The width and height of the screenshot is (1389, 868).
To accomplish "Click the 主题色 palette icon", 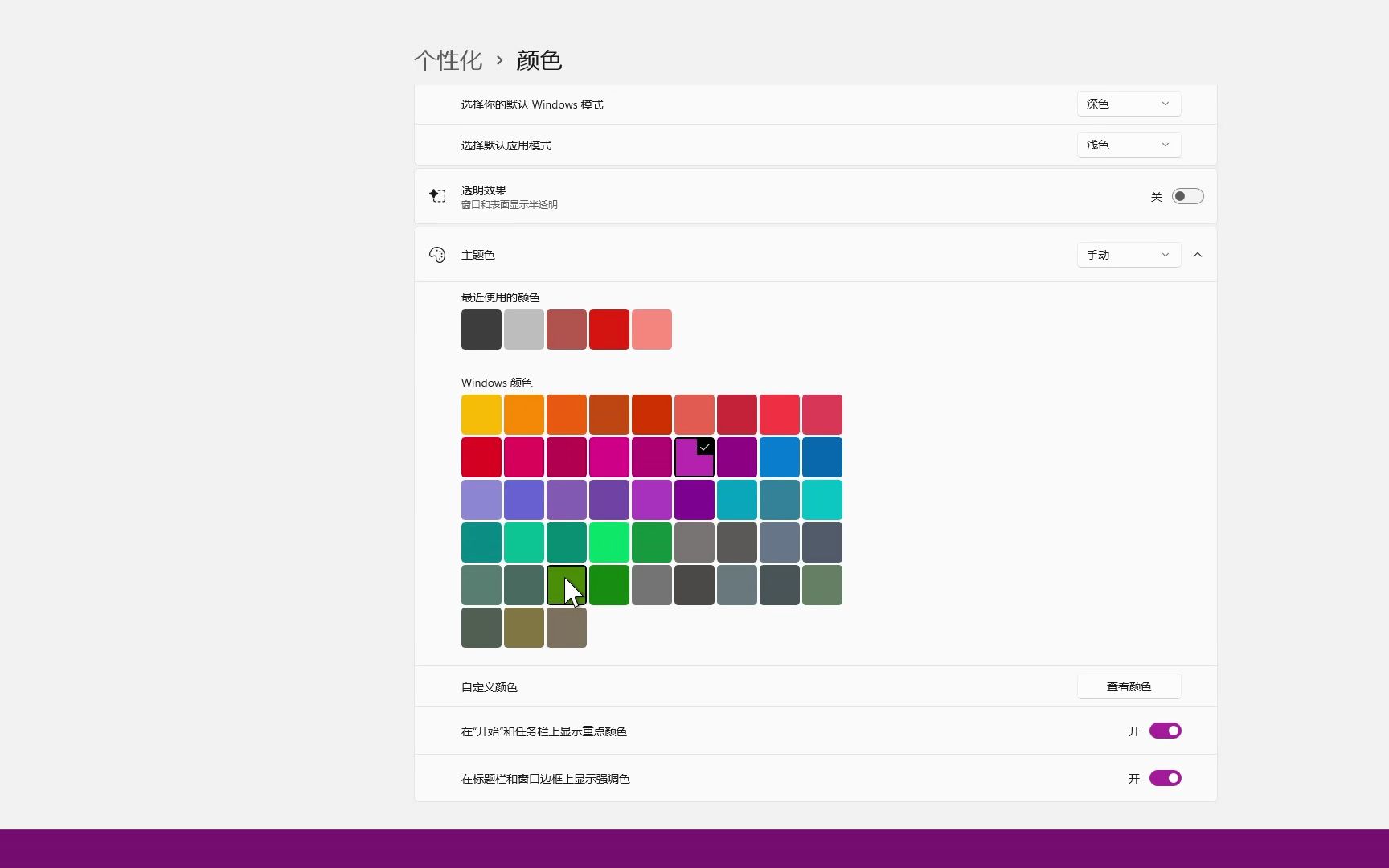I will (437, 255).
